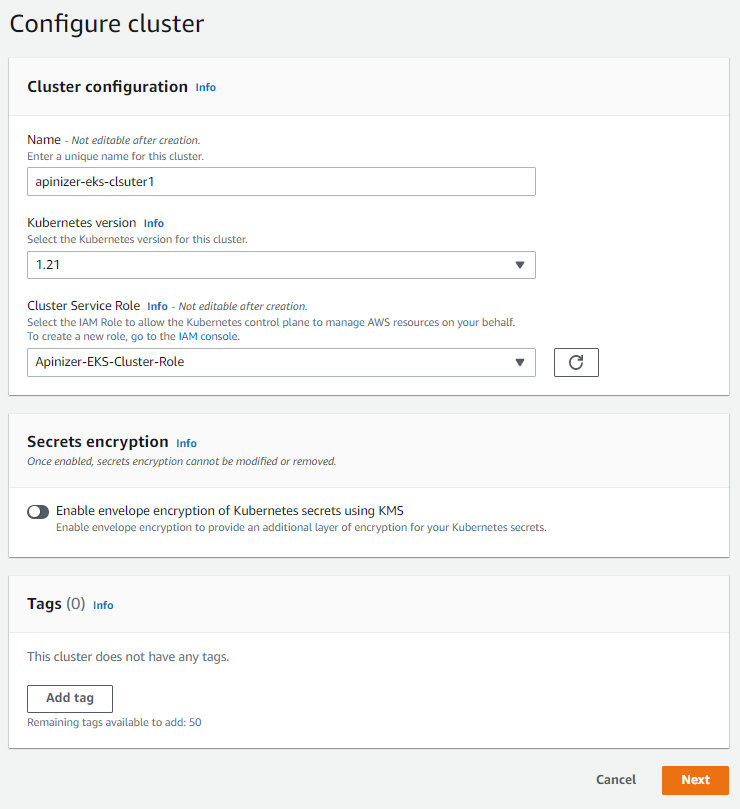The height and width of the screenshot is (809, 740).
Task: Click the cluster name input field
Action: [x=281, y=181]
